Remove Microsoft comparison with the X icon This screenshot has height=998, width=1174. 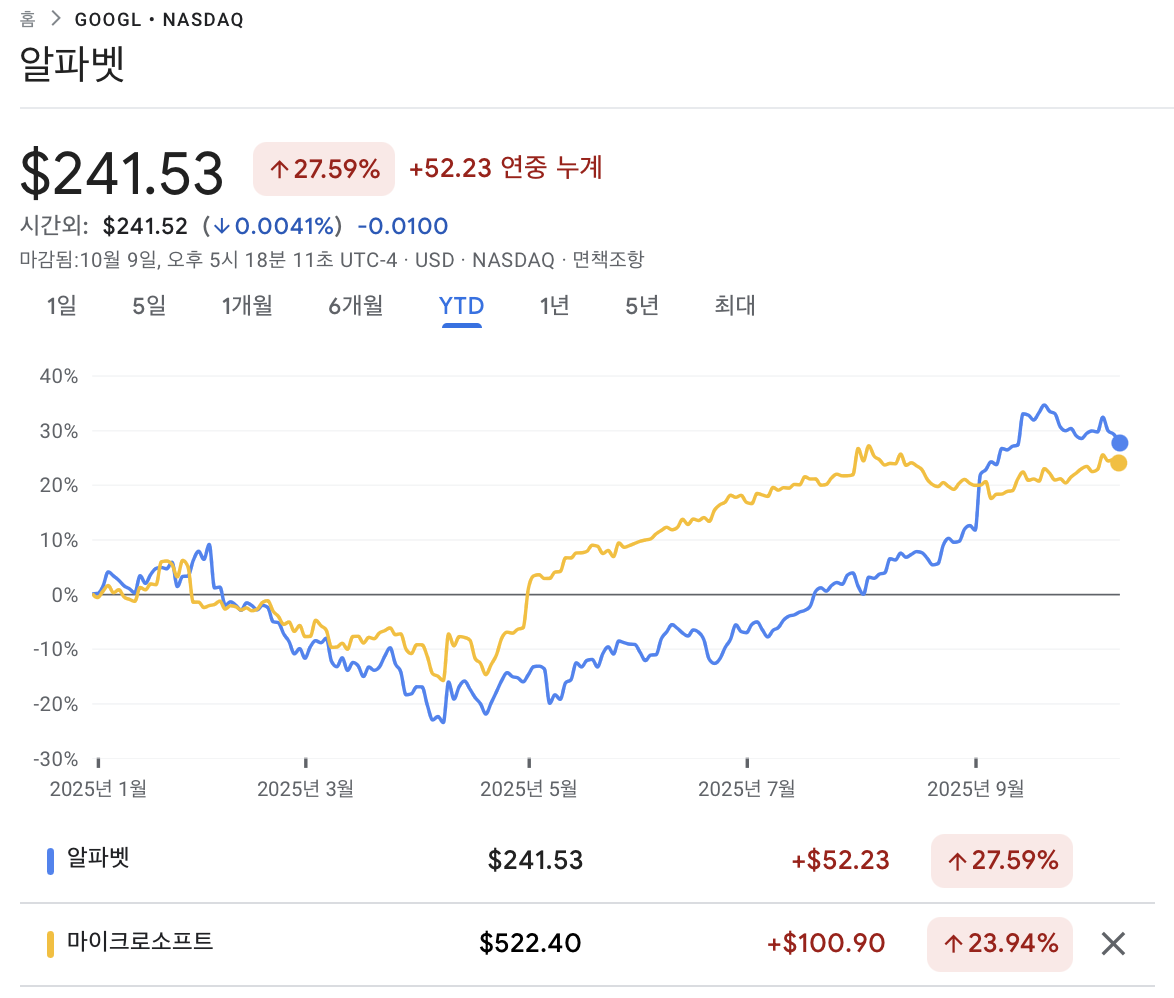[1113, 943]
